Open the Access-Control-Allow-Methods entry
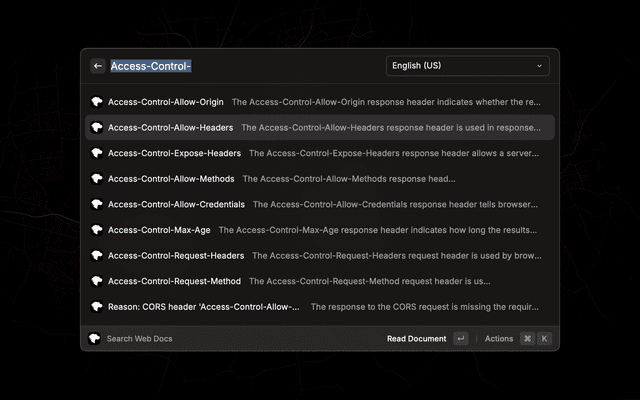Viewport: 640px width, 400px height. pyautogui.click(x=171, y=179)
